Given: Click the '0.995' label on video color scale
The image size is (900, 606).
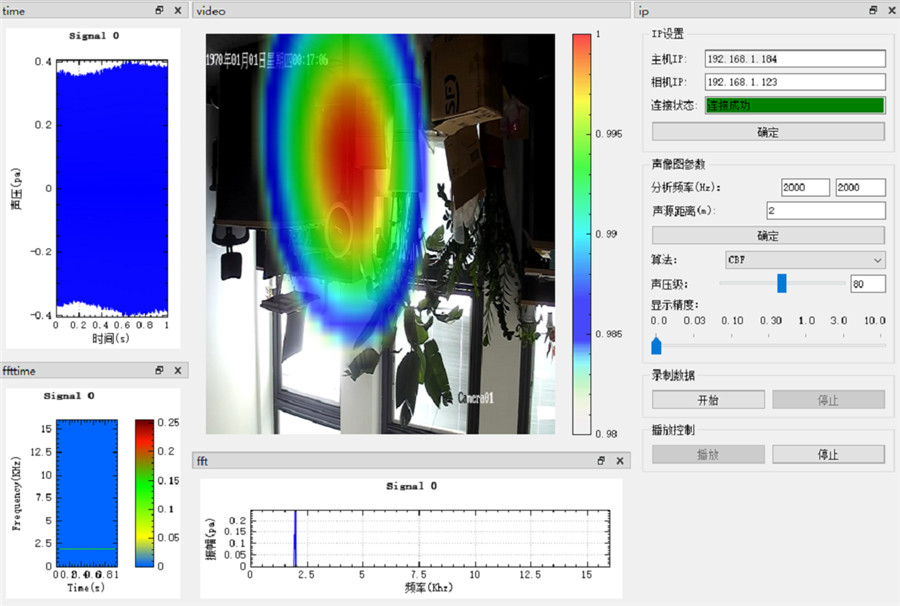Looking at the screenshot, I should 609,134.
